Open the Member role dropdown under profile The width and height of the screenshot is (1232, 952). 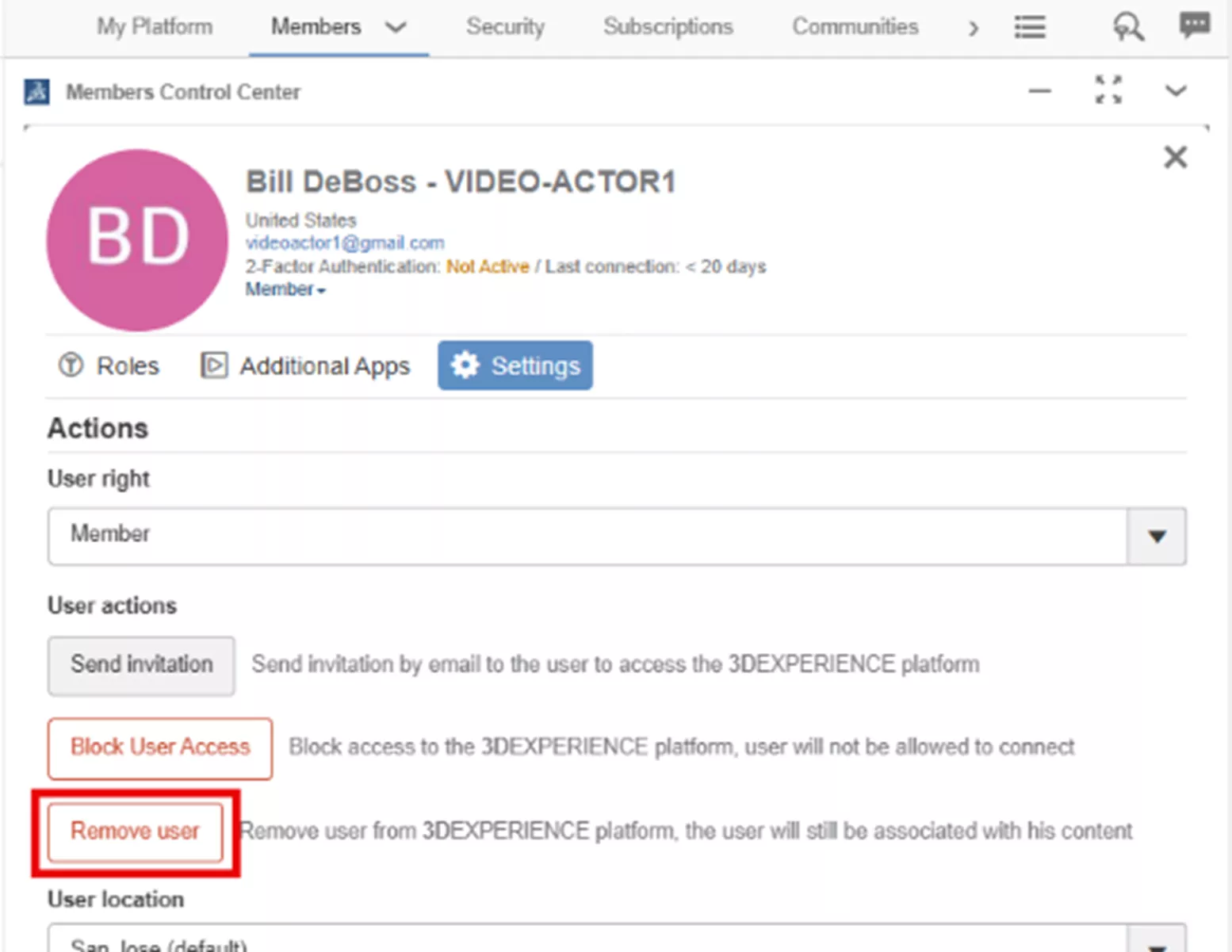(x=285, y=289)
